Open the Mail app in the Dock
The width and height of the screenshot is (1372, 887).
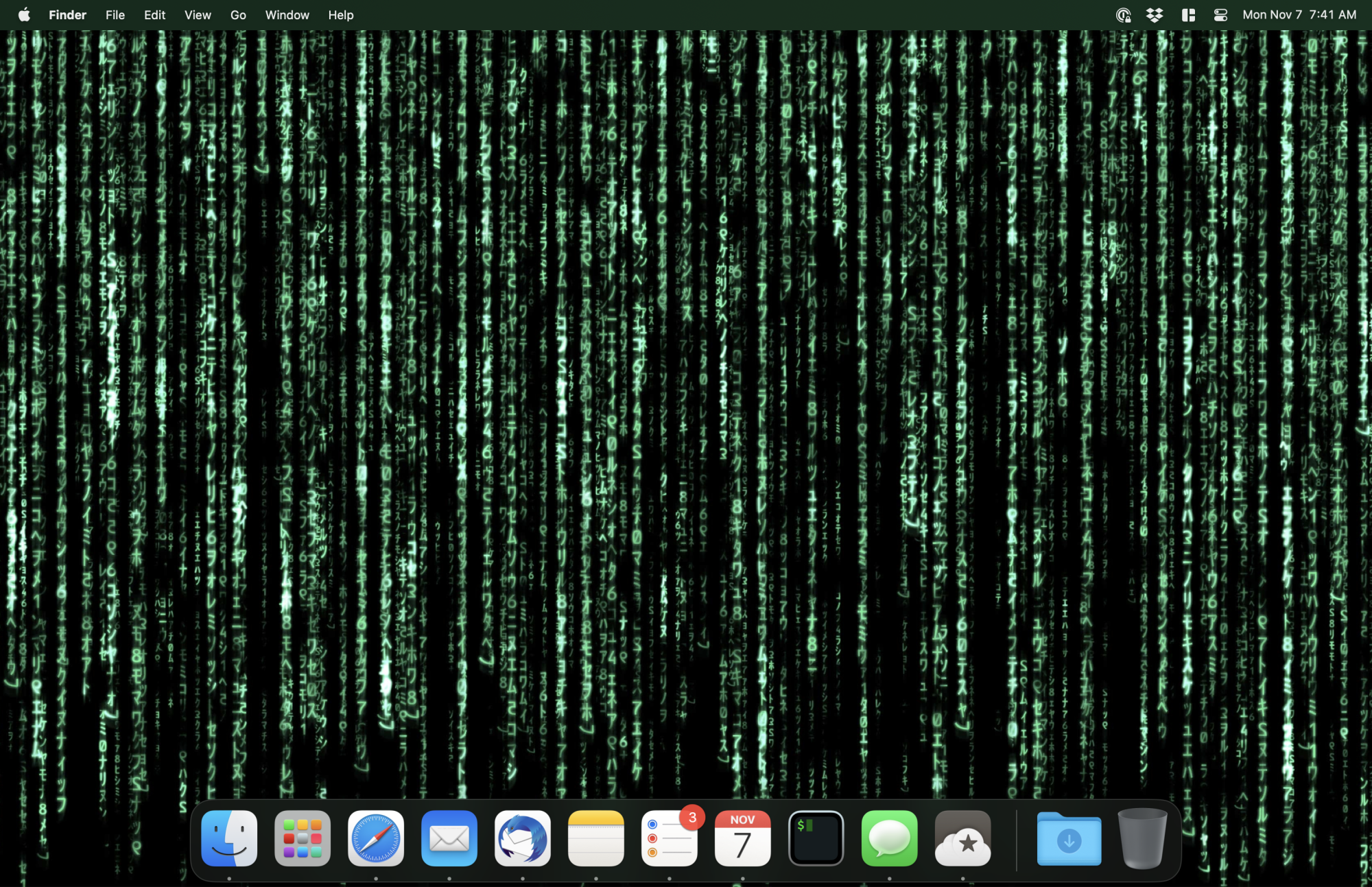(x=449, y=838)
